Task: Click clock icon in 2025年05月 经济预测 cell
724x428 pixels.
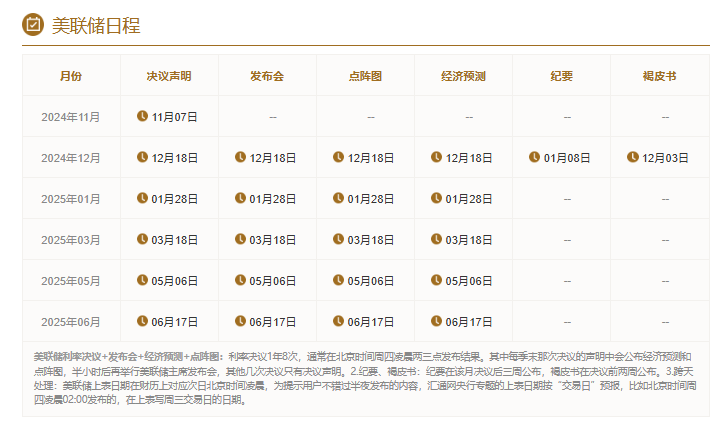Action: [436, 280]
